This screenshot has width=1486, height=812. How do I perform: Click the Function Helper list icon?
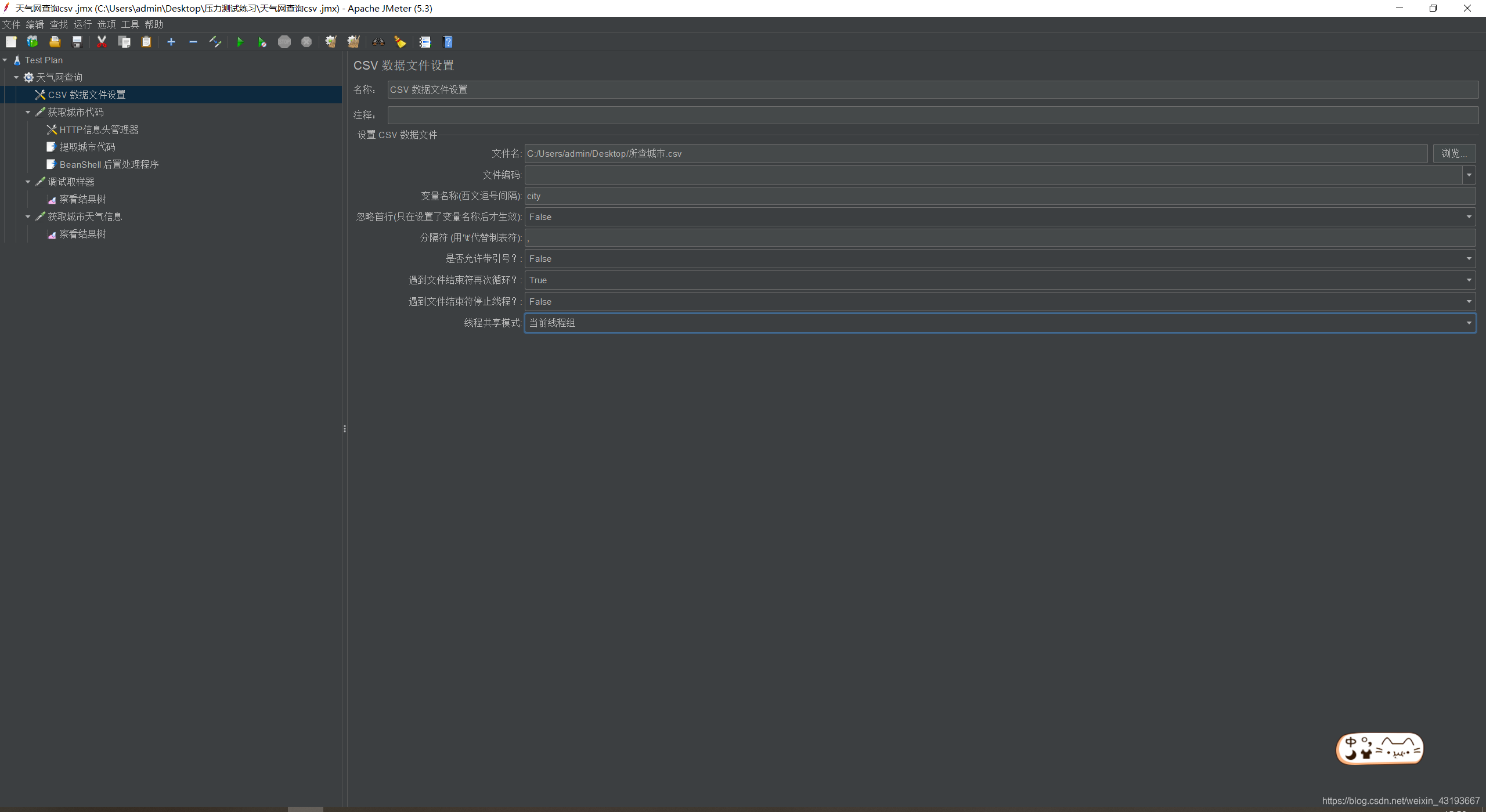click(x=425, y=42)
